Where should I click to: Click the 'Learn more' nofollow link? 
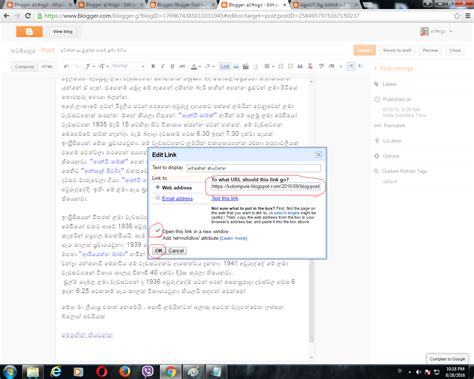[x=234, y=238]
